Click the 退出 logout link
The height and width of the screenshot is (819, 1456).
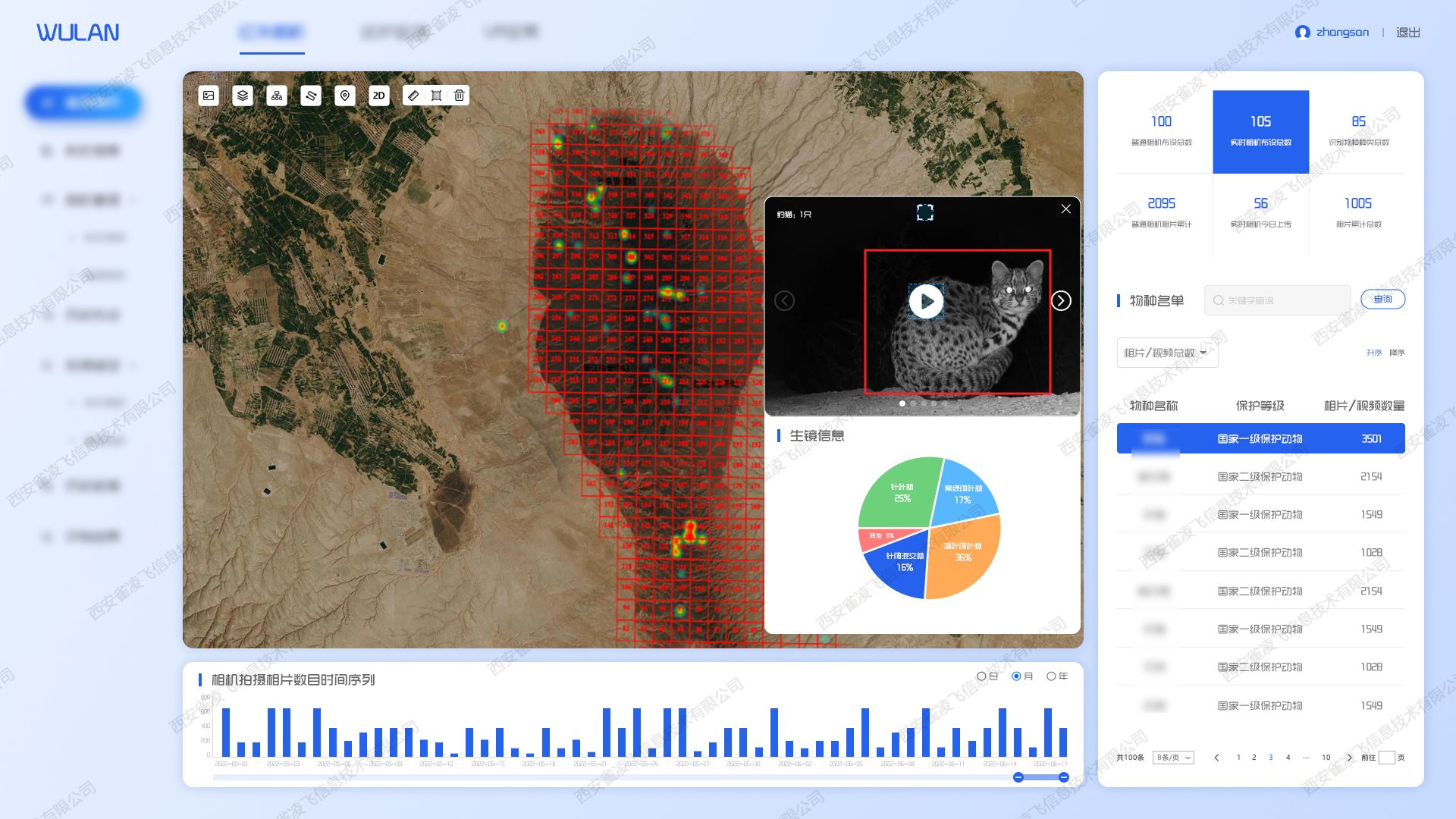tap(1407, 33)
